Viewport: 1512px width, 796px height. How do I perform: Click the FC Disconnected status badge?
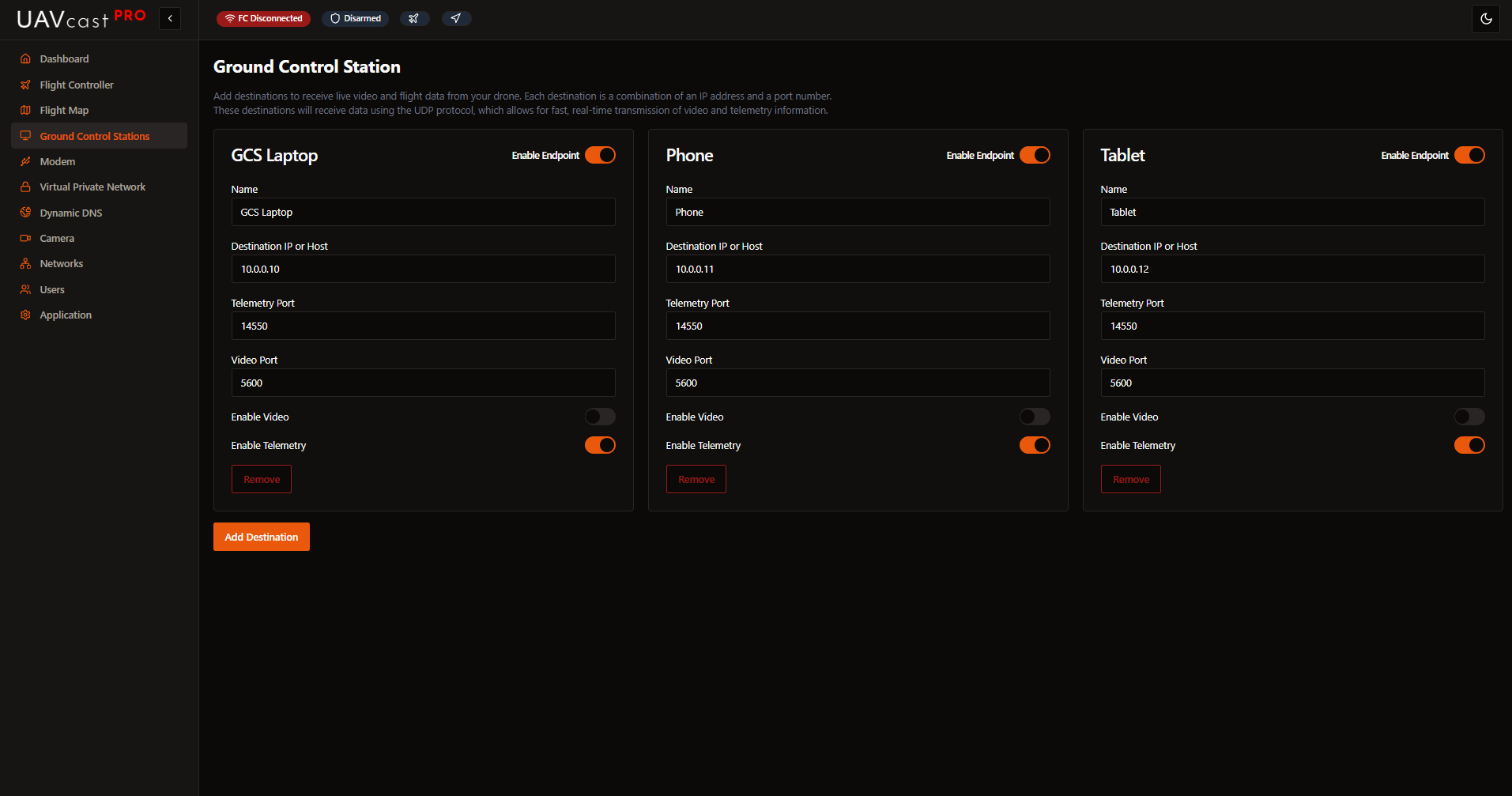[263, 18]
